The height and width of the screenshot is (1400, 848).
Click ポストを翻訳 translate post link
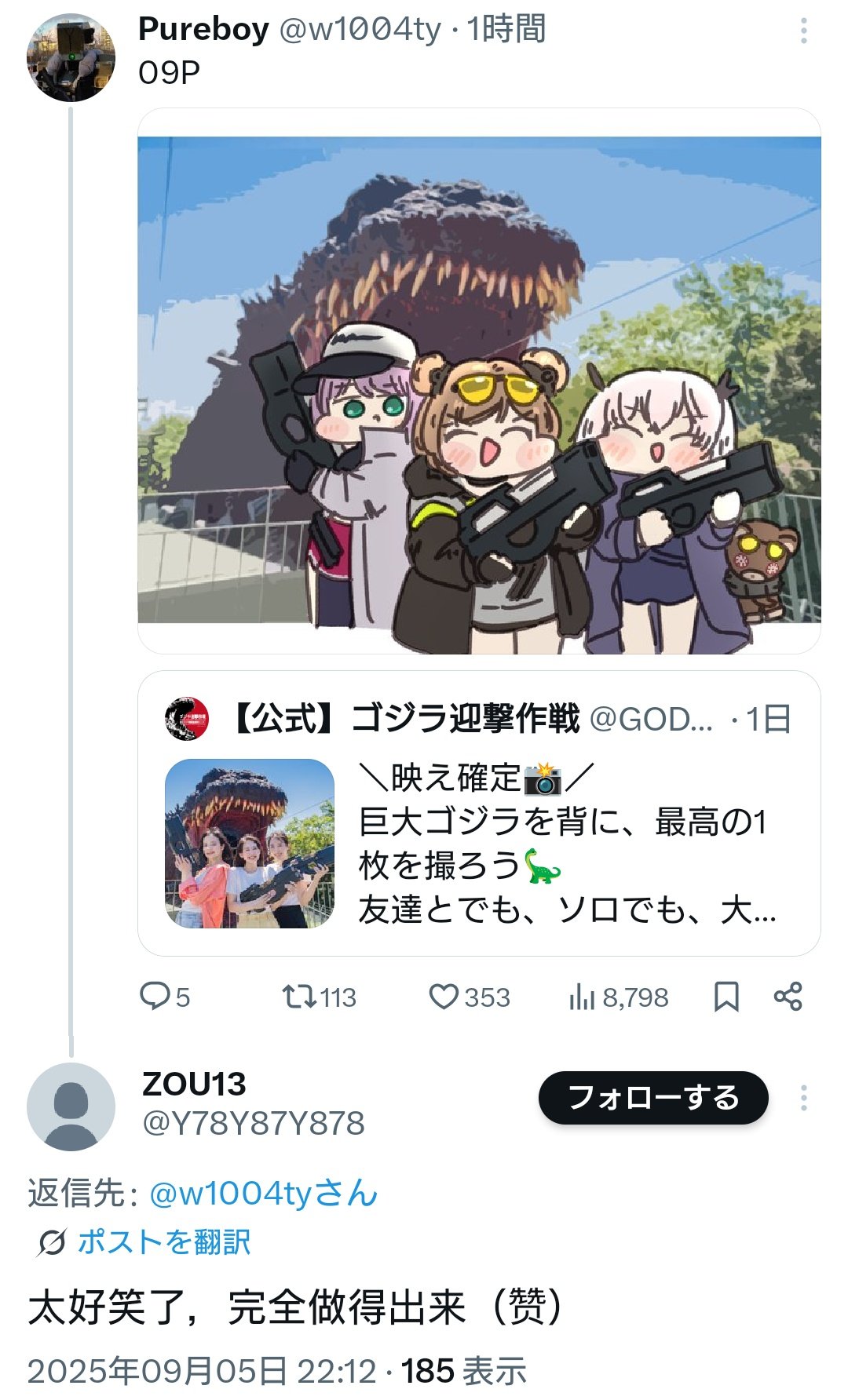click(163, 1241)
